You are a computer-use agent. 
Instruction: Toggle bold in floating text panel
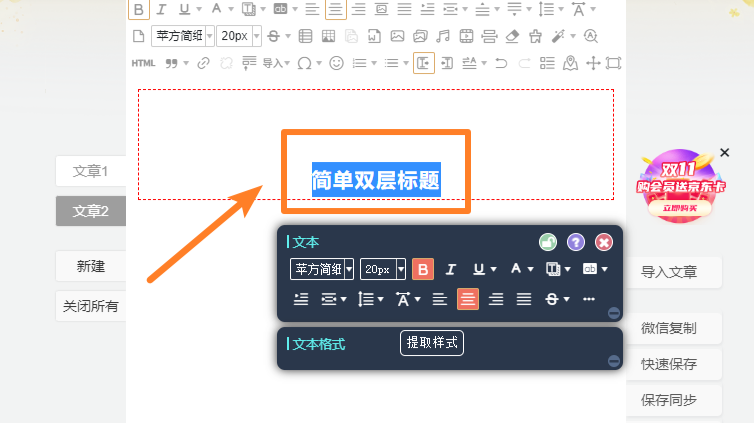click(423, 269)
